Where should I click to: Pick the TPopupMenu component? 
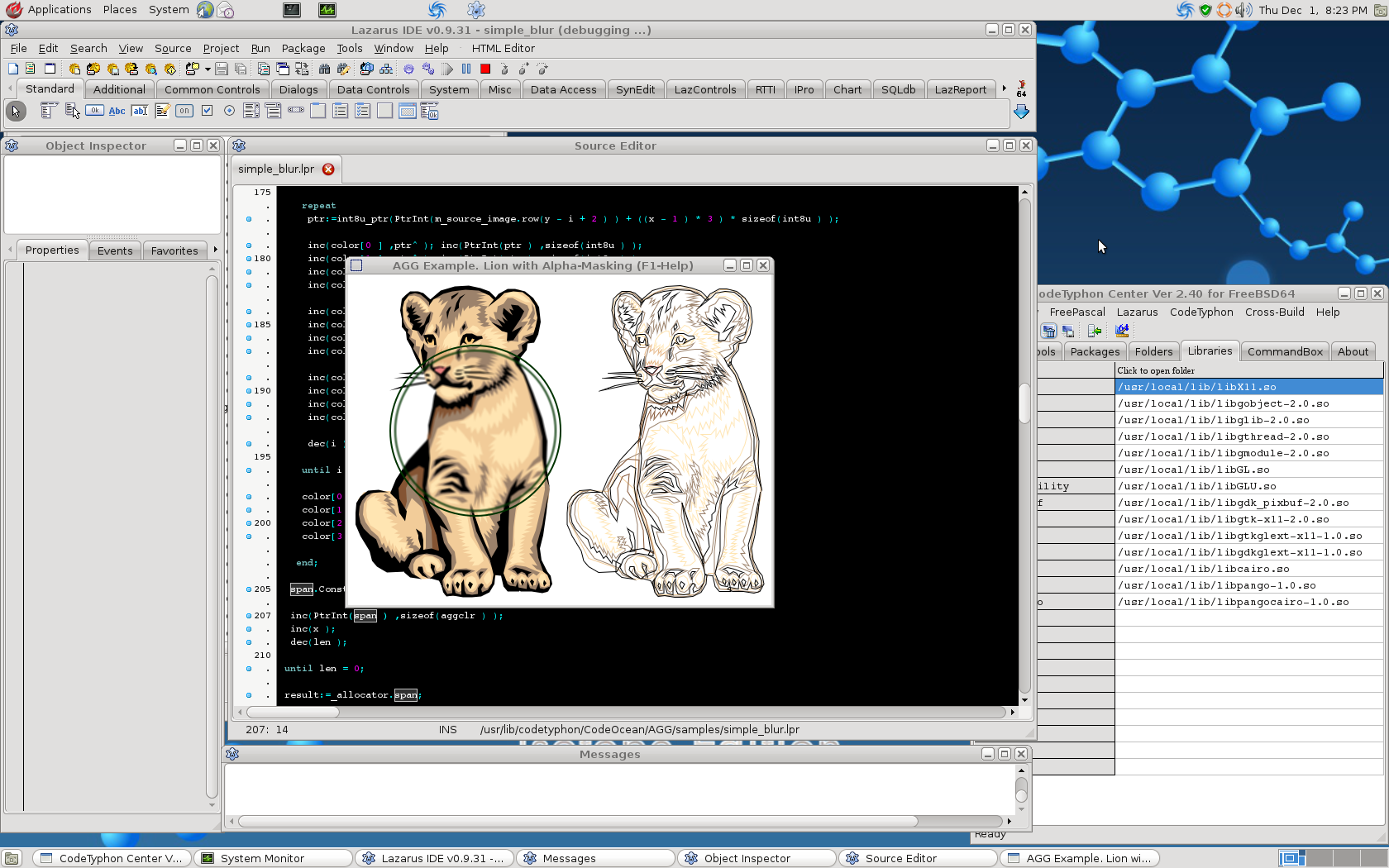(x=72, y=111)
